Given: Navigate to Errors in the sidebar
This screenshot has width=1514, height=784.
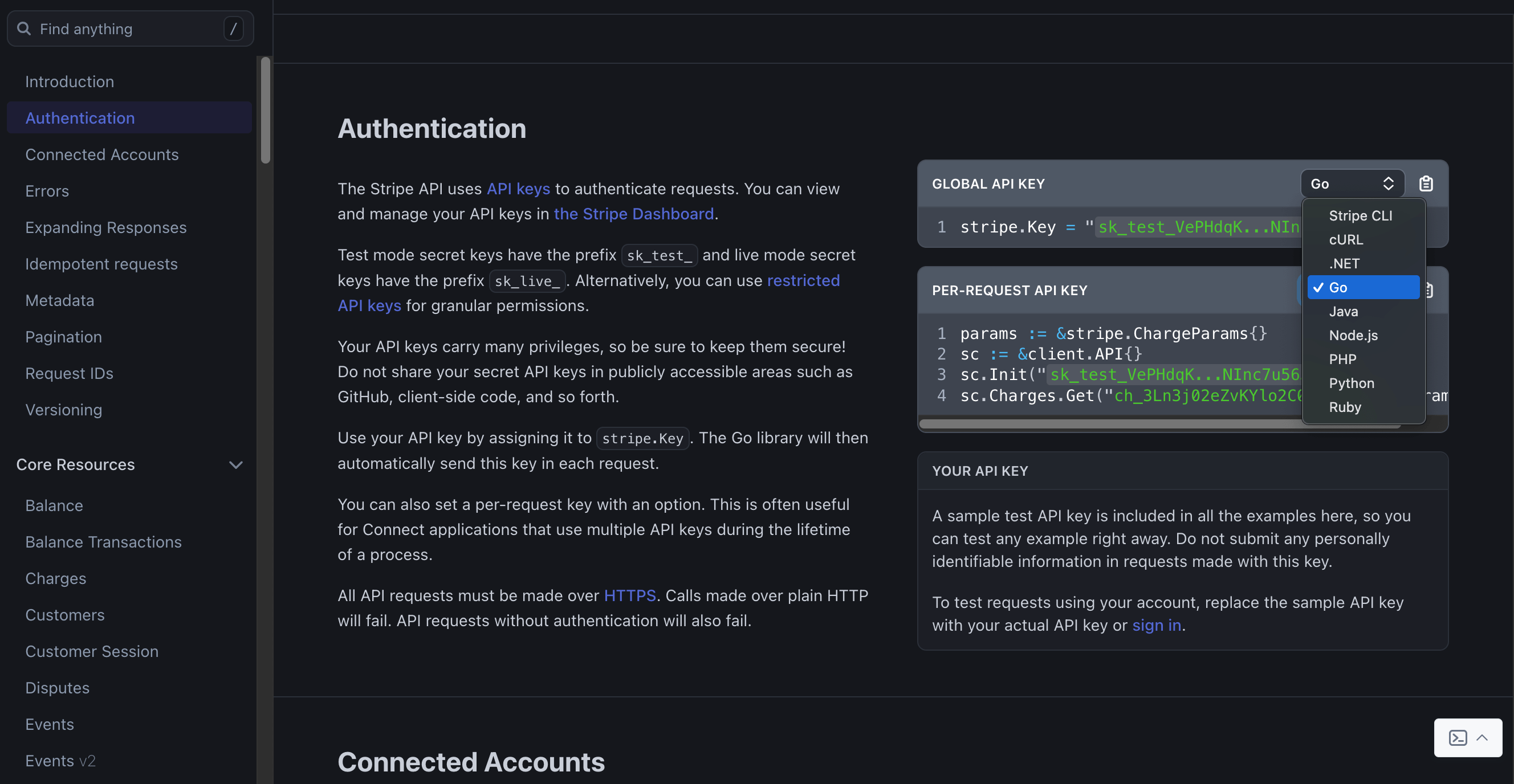Looking at the screenshot, I should (46, 190).
